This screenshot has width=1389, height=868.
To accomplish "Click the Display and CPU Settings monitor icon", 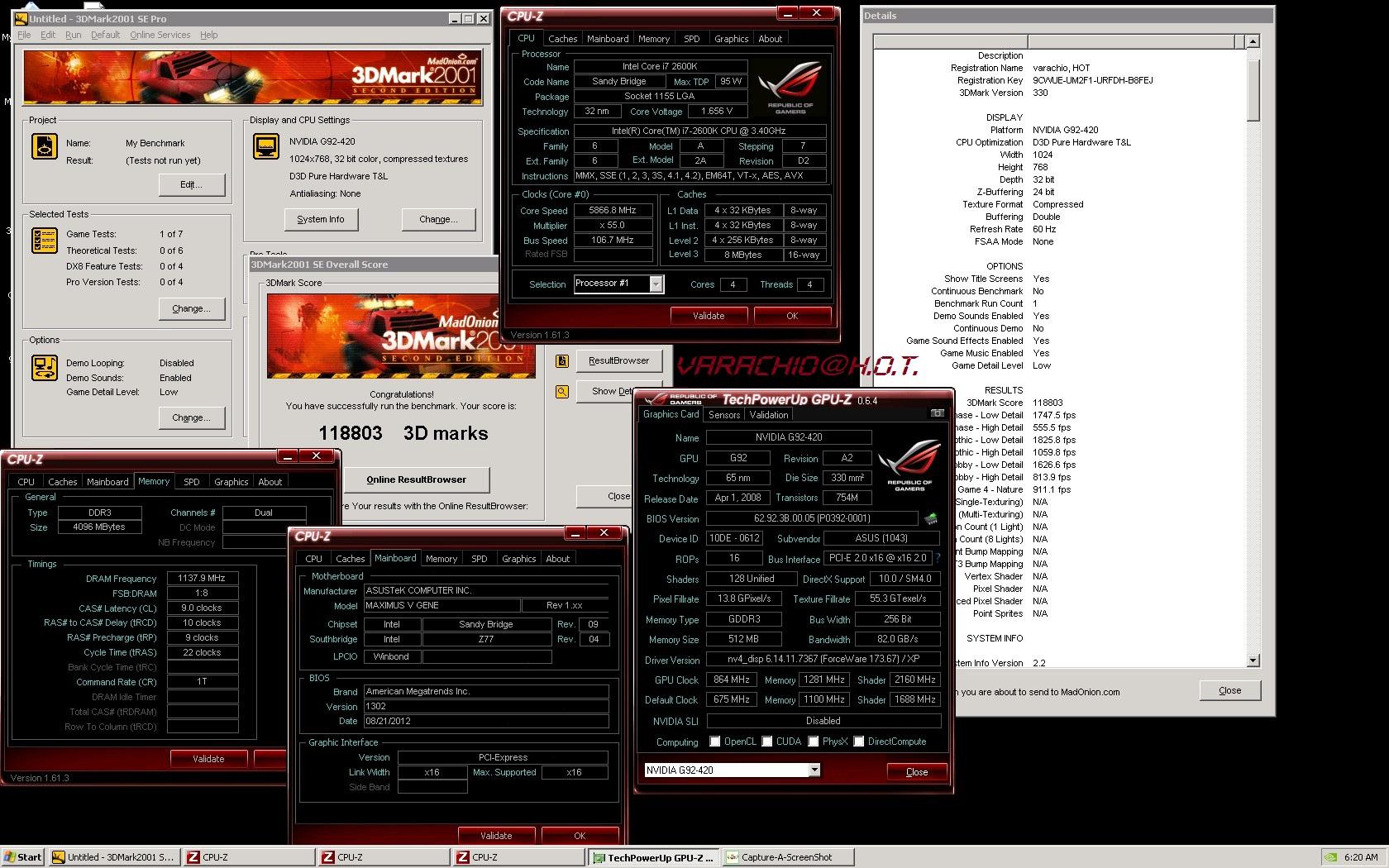I will click(x=265, y=146).
